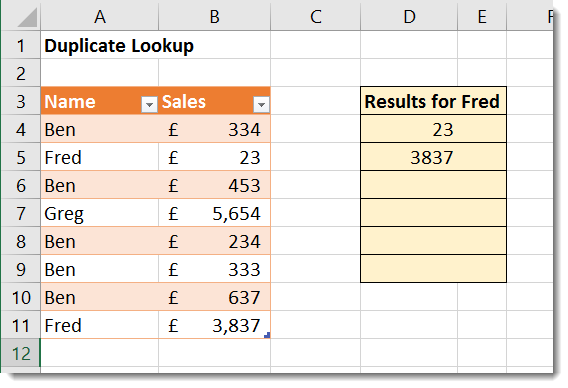The image size is (568, 388).
Task: Click the Select All corner triangle
Action: (27, 17)
